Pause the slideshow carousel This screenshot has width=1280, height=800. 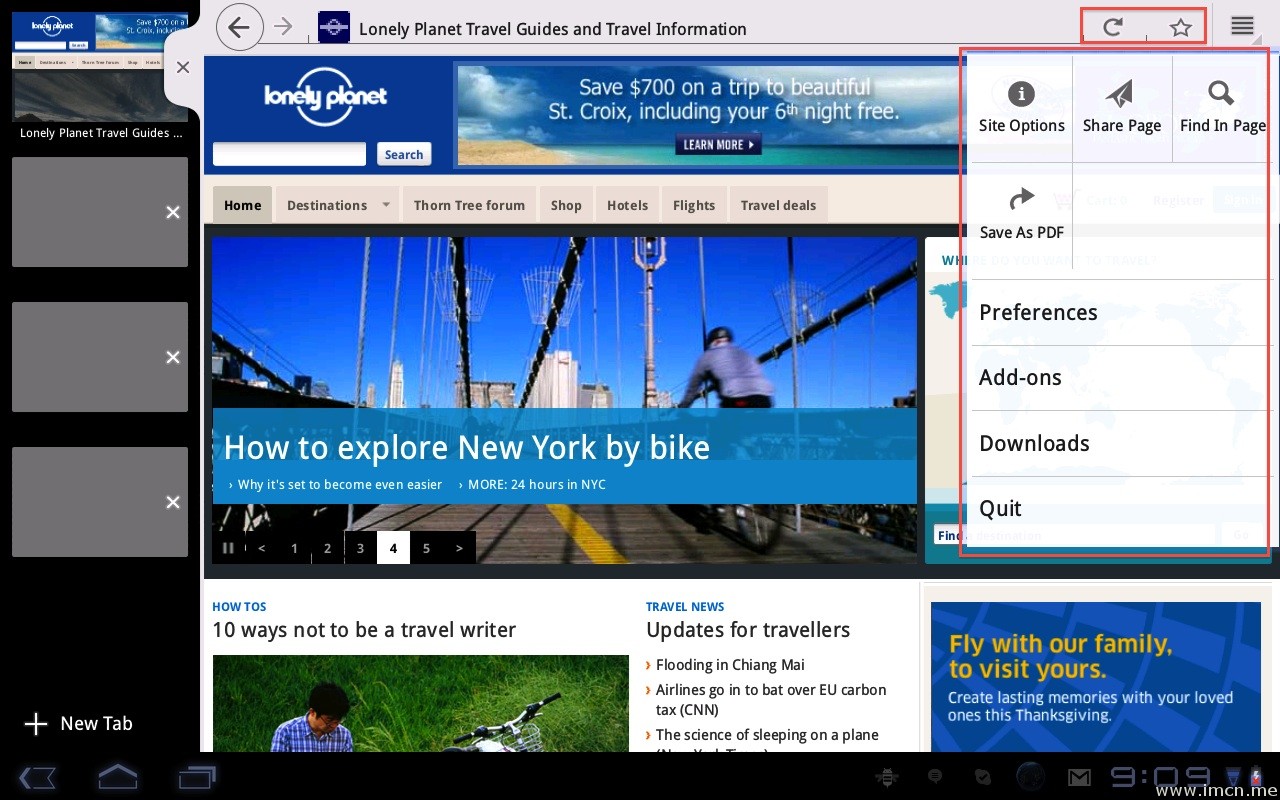(x=228, y=548)
